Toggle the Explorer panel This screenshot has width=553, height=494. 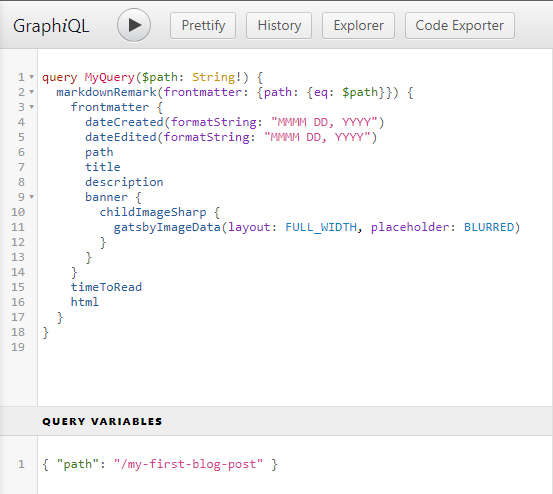click(358, 26)
